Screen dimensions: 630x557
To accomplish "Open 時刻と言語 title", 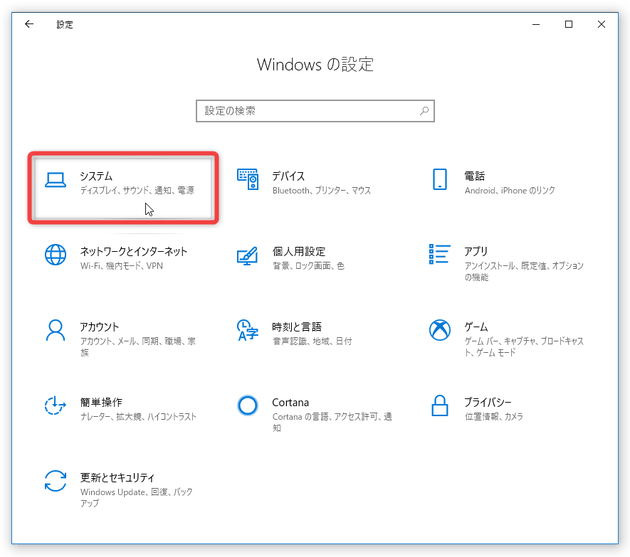I will coord(297,327).
